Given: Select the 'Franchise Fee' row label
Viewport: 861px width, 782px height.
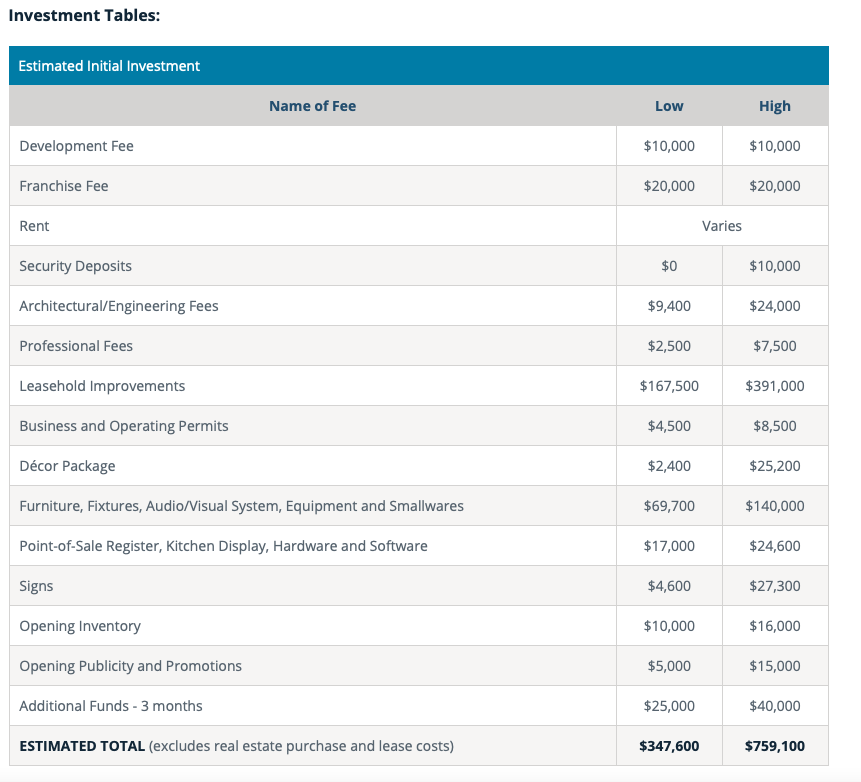Looking at the screenshot, I should (x=64, y=186).
